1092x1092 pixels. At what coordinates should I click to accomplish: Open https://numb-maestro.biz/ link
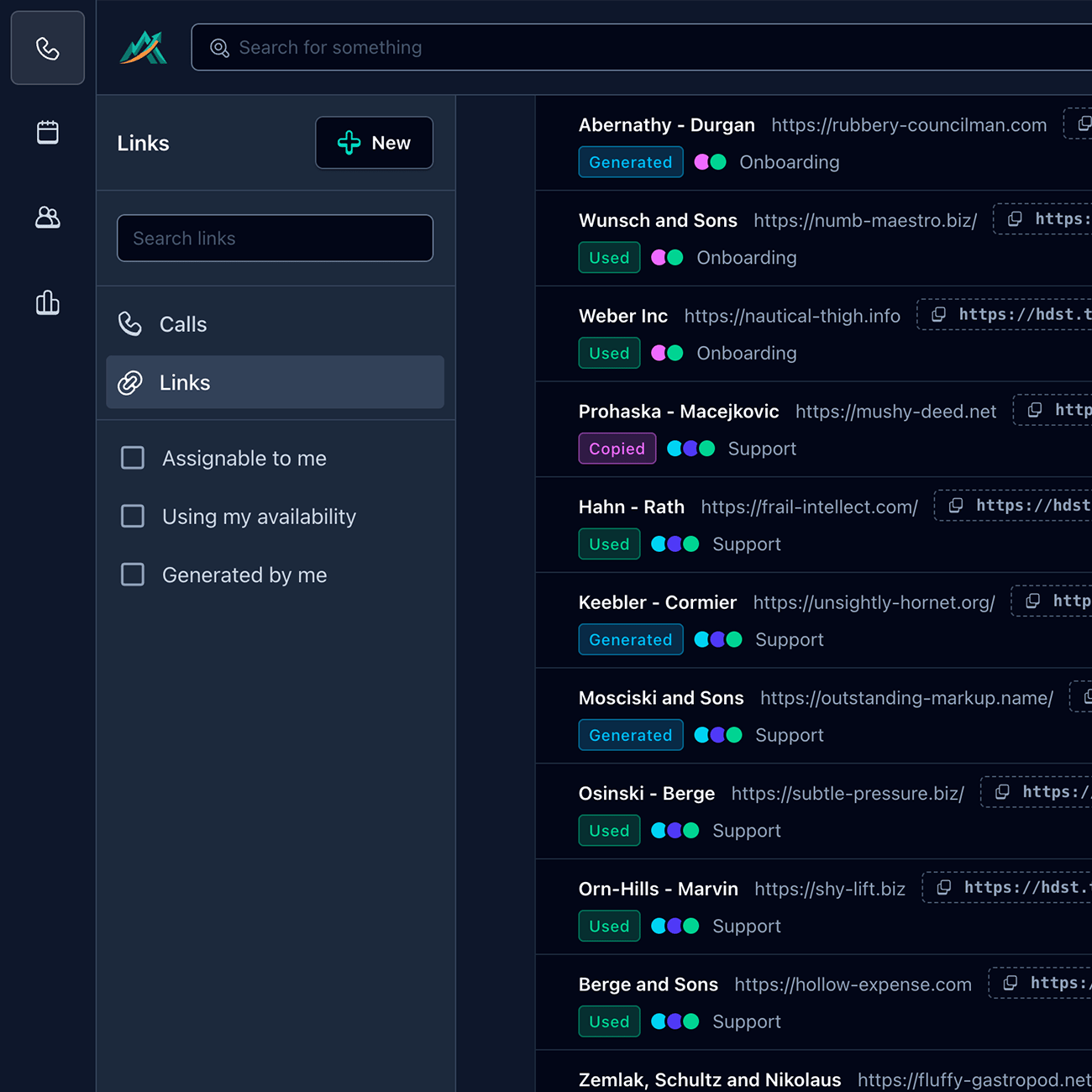[x=865, y=221]
